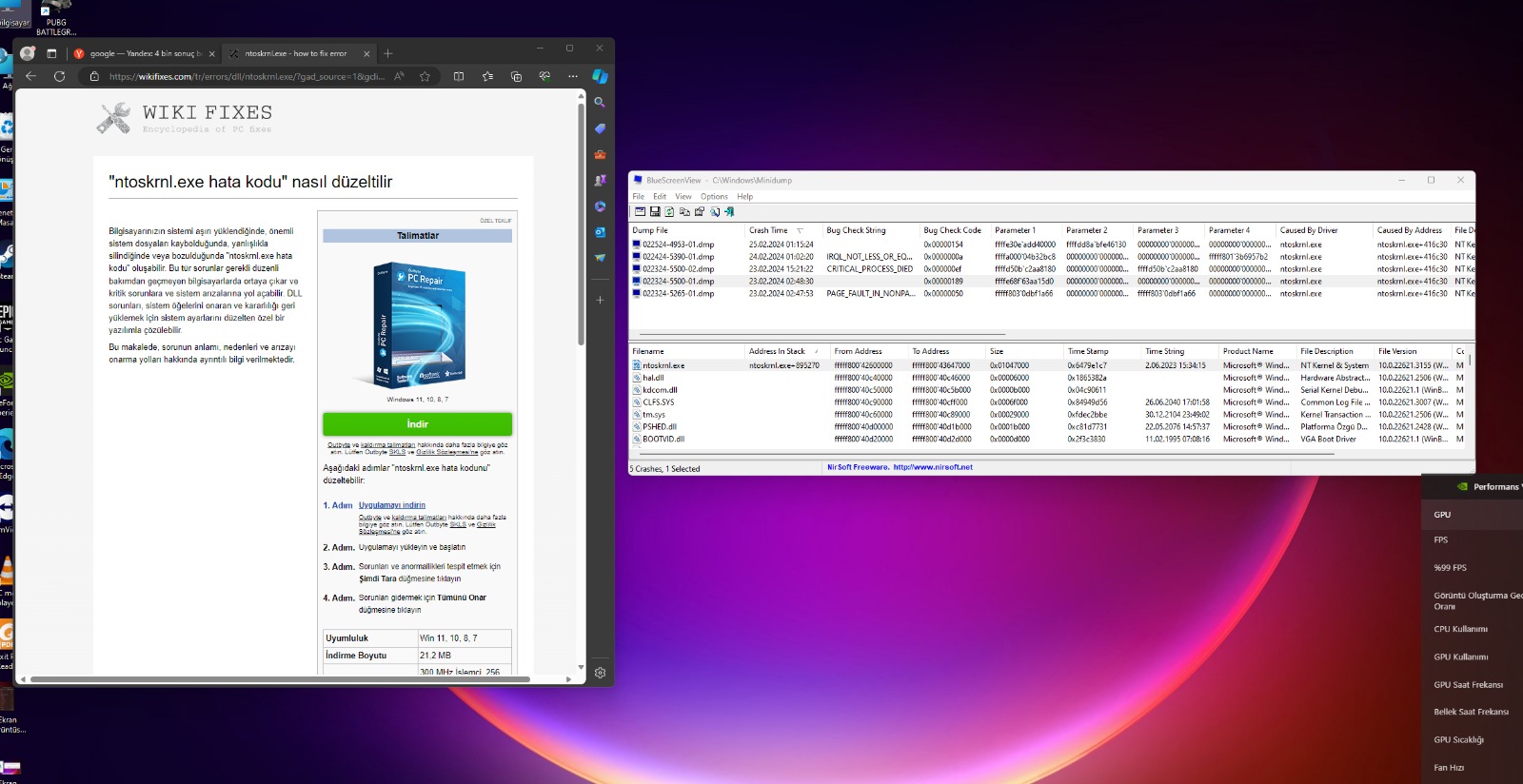The height and width of the screenshot is (784, 1523).
Task: Open Edge sidebar settings gear
Action: 600,673
